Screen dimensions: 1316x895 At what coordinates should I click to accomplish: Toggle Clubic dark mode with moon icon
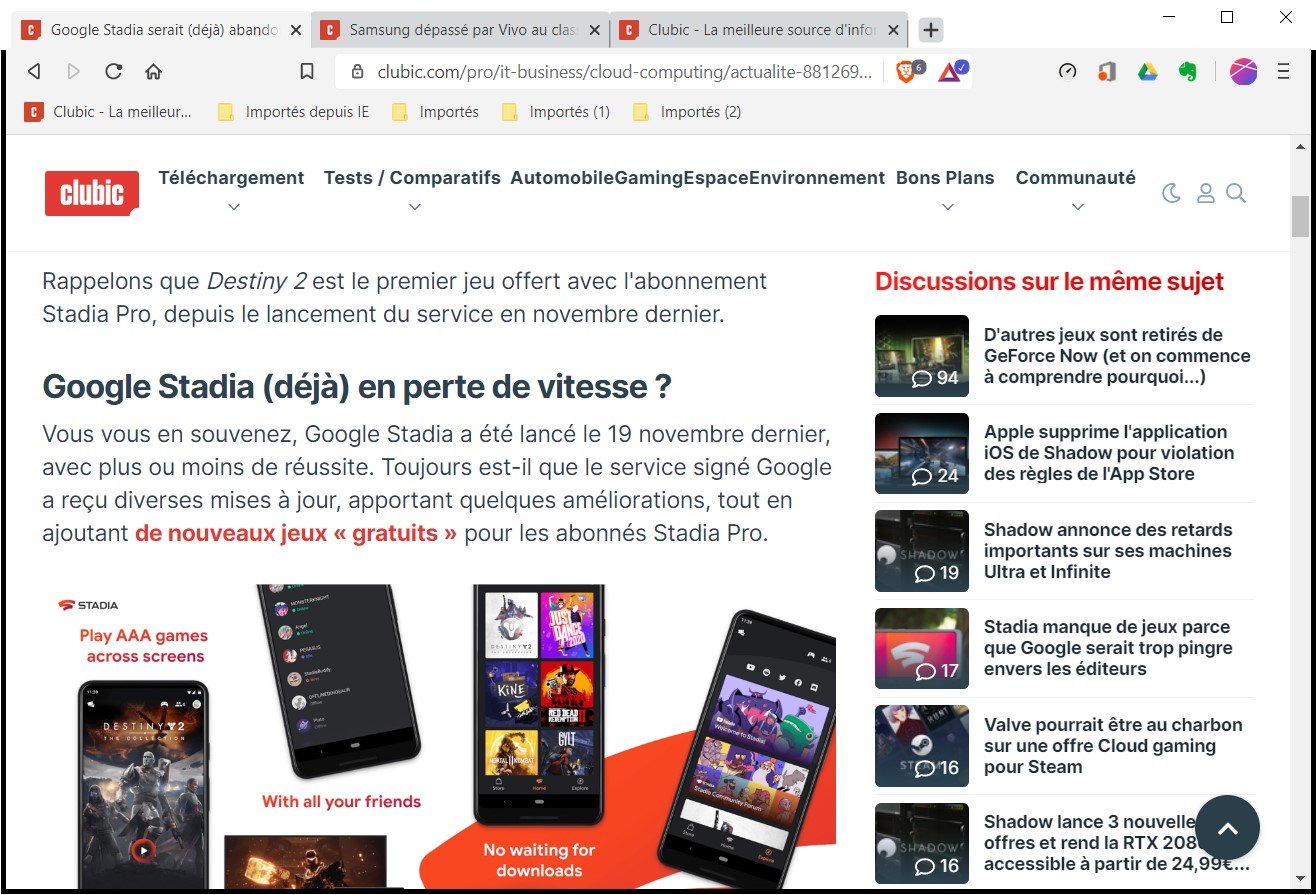[1171, 193]
